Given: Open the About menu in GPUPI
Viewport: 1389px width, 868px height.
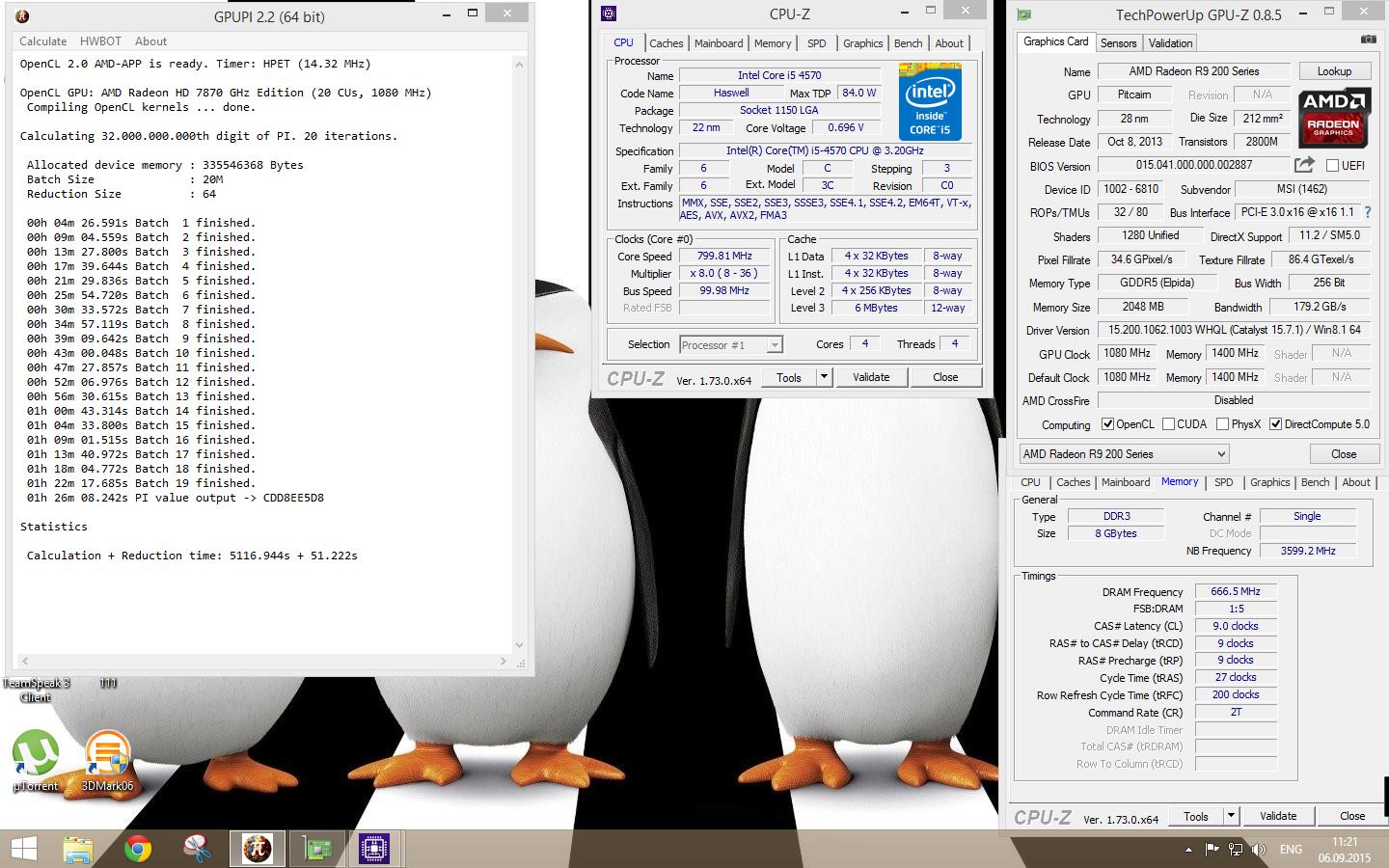Looking at the screenshot, I should [x=150, y=41].
